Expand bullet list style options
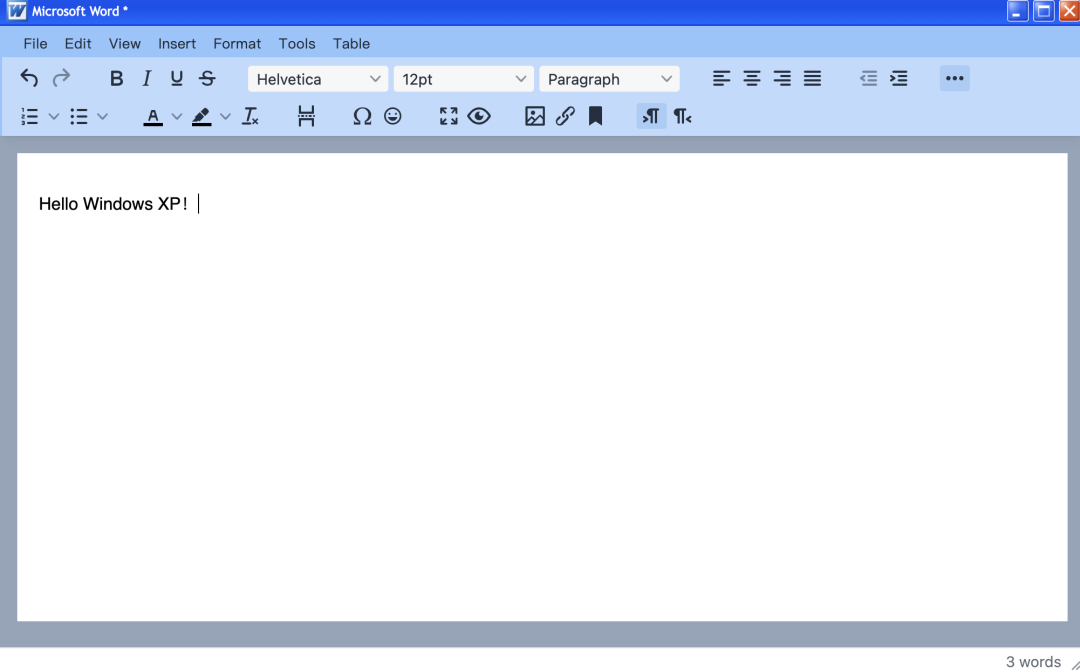1080x672 pixels. pyautogui.click(x=103, y=116)
